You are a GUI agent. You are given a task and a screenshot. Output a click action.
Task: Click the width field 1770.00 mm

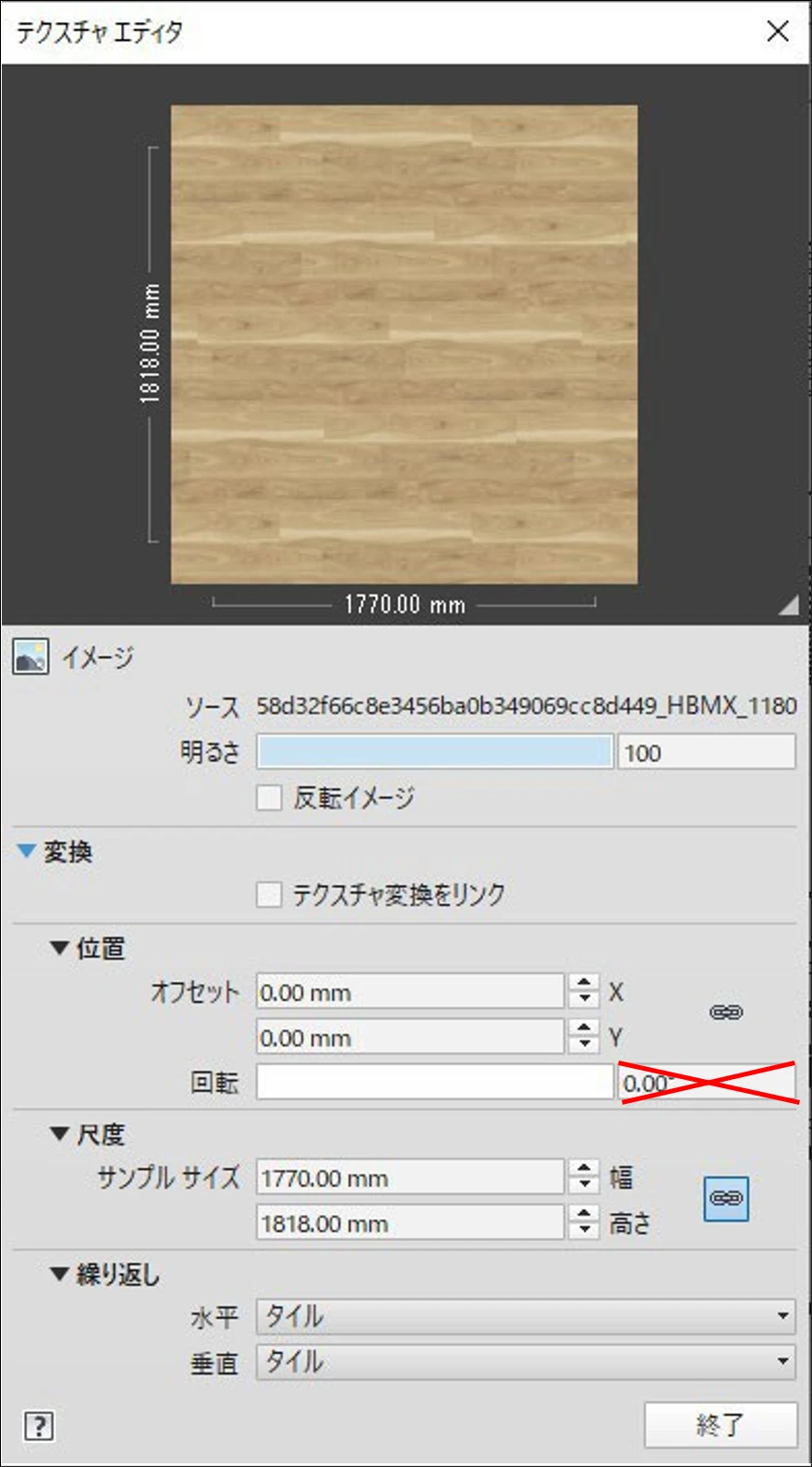coord(410,1177)
